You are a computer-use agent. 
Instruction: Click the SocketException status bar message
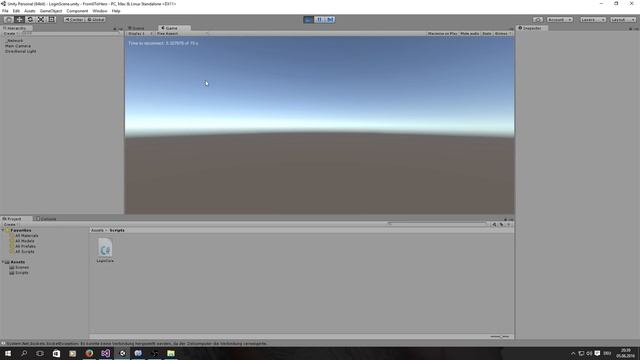137,344
